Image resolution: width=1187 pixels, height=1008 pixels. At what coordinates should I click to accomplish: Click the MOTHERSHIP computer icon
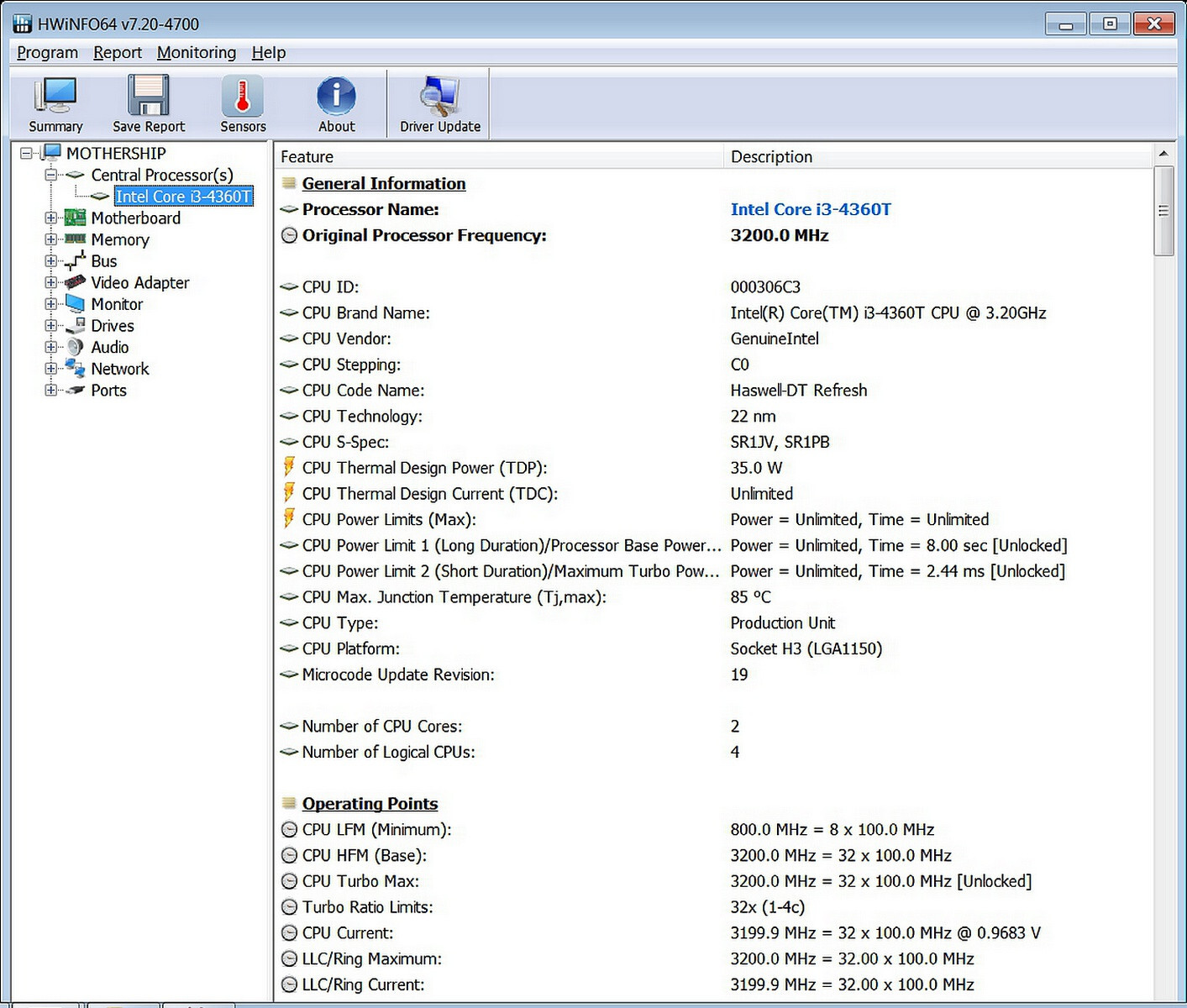pos(52,153)
